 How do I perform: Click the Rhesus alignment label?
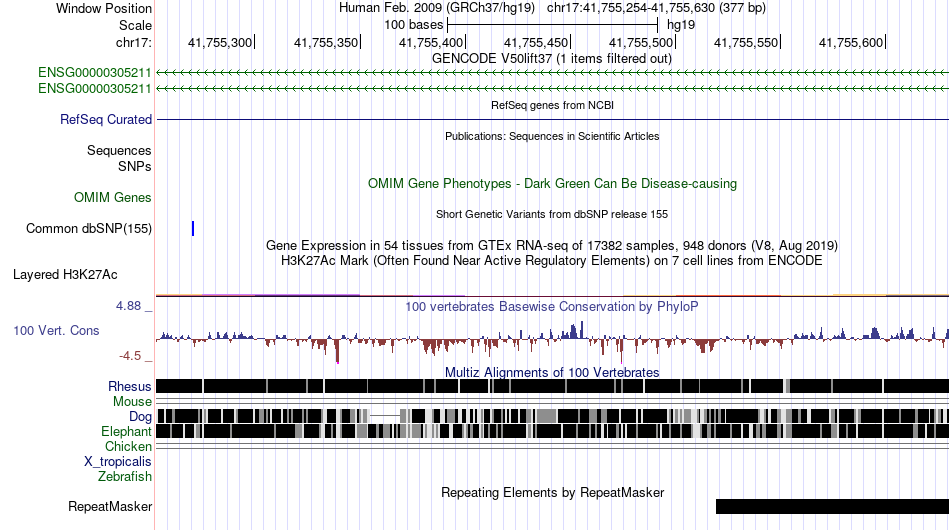tap(130, 386)
